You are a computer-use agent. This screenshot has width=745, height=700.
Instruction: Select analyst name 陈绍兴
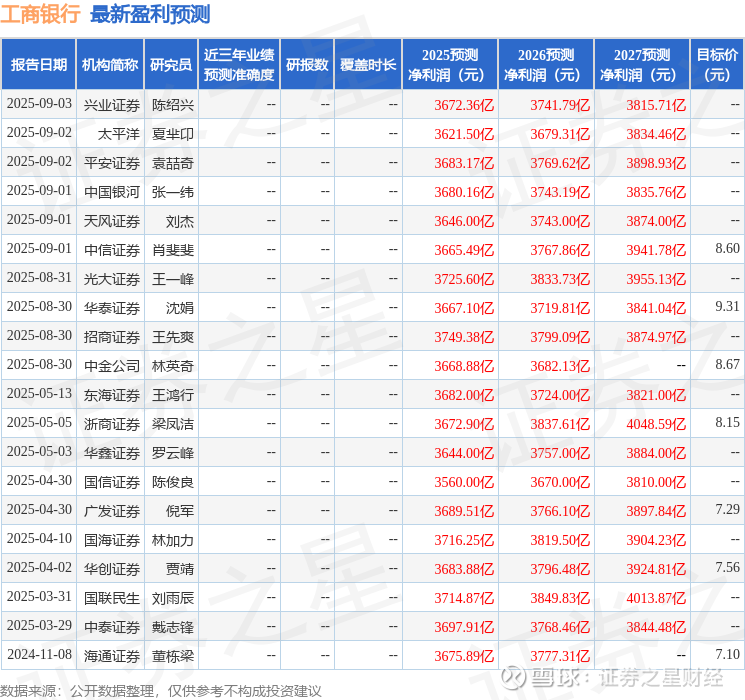click(x=173, y=105)
